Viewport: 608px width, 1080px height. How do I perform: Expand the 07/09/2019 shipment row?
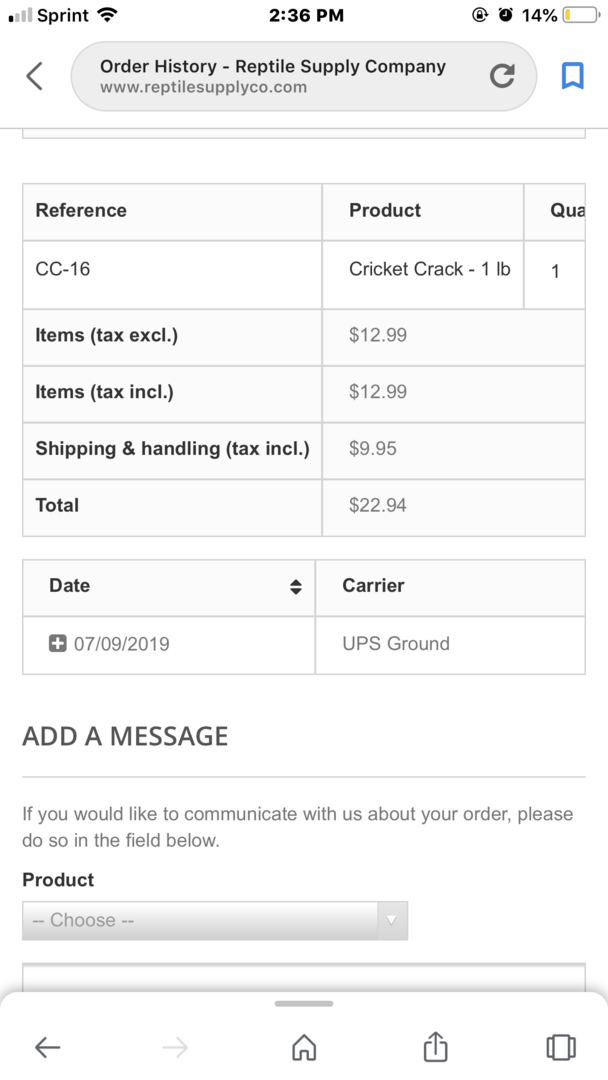click(x=58, y=643)
